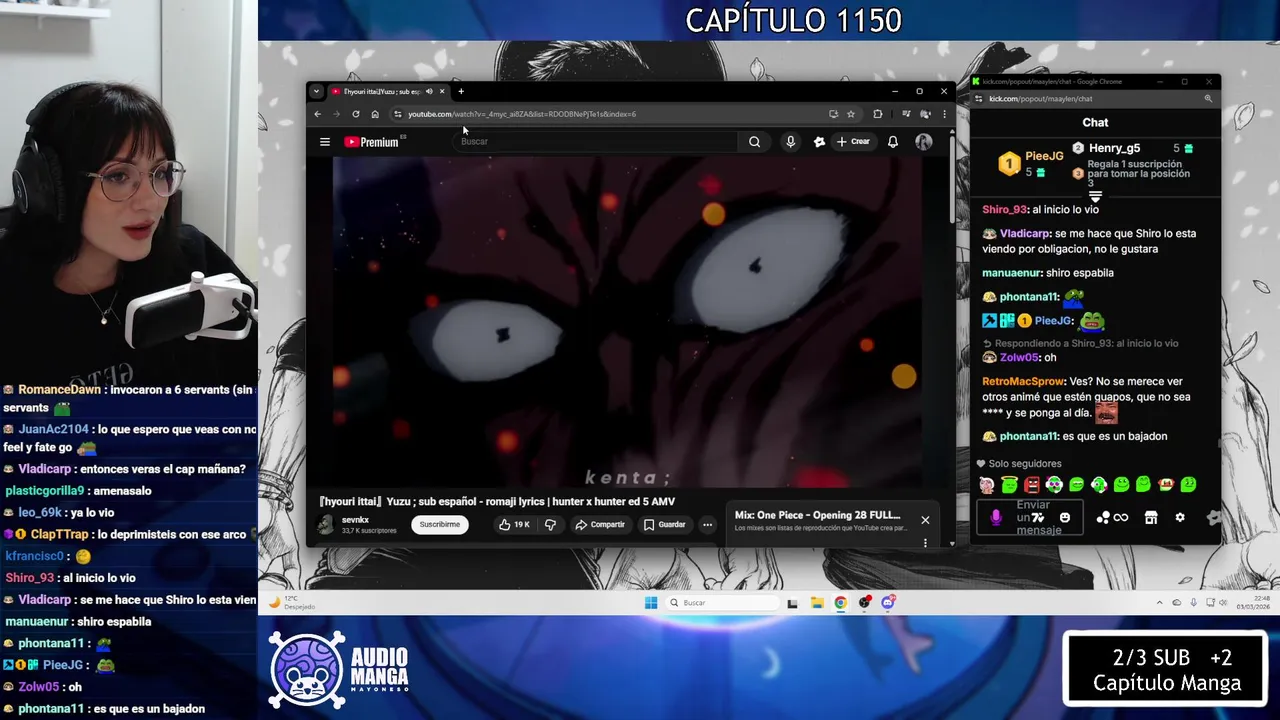Open the sevnkx channel avatar

click(326, 524)
